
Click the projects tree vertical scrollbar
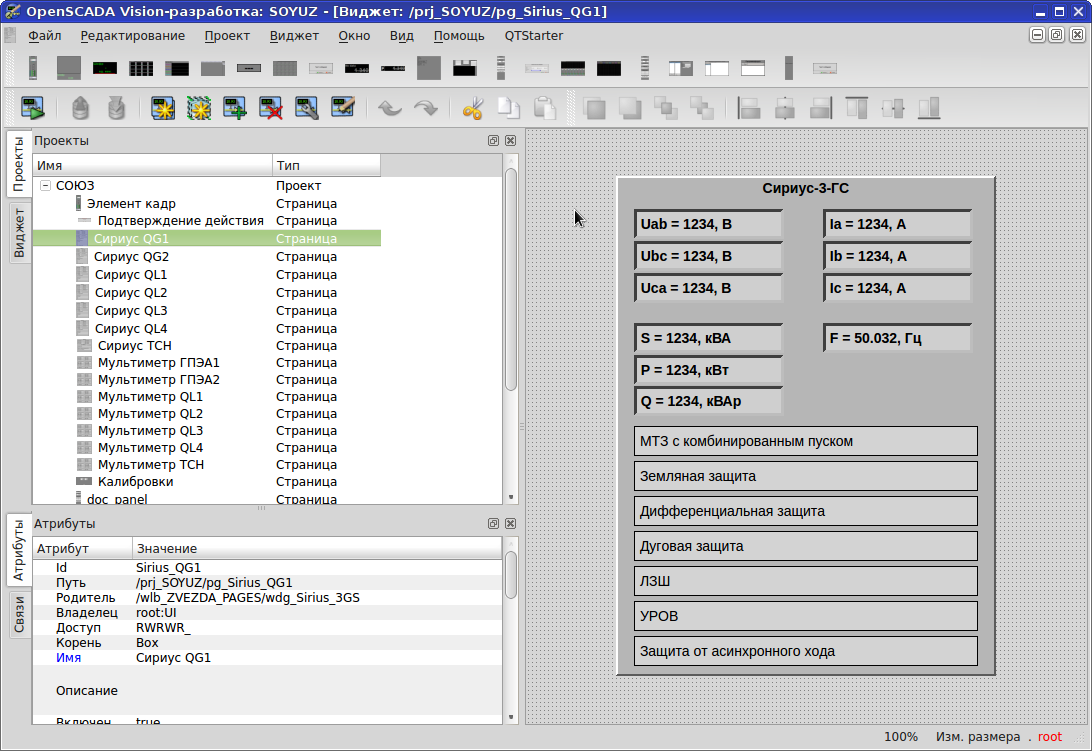pos(510,280)
